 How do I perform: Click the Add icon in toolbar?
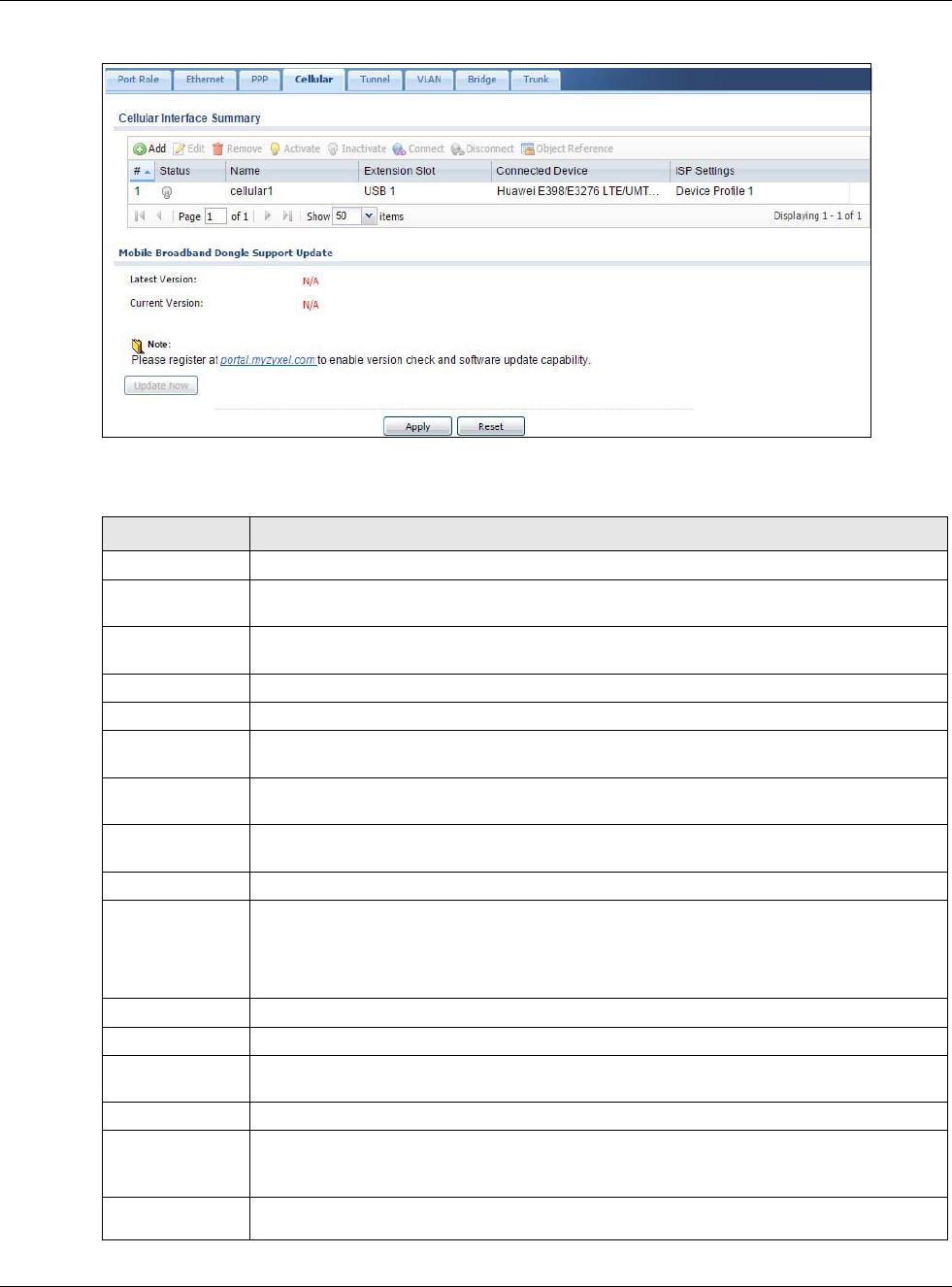click(x=140, y=148)
